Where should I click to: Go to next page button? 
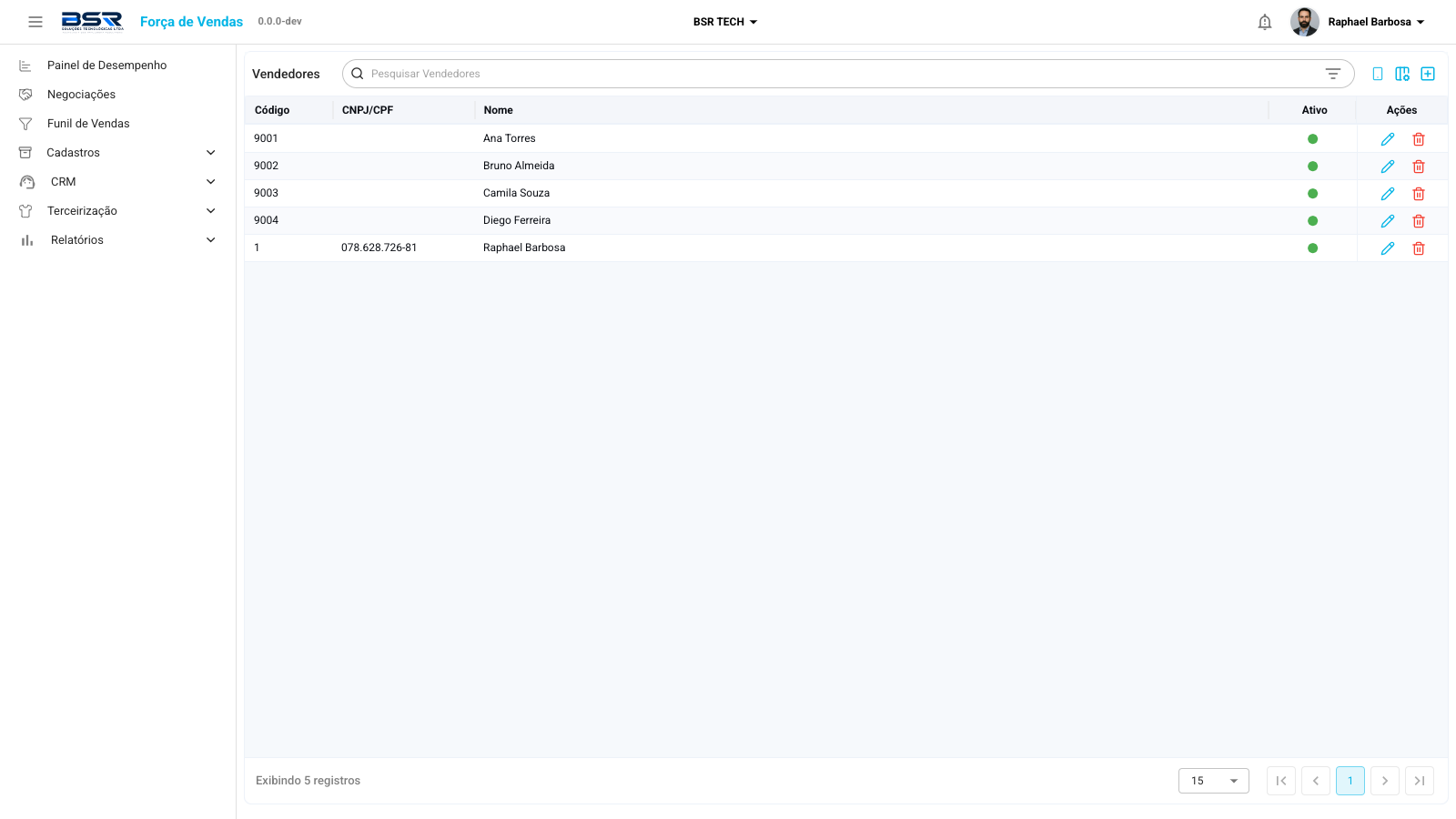[1385, 781]
